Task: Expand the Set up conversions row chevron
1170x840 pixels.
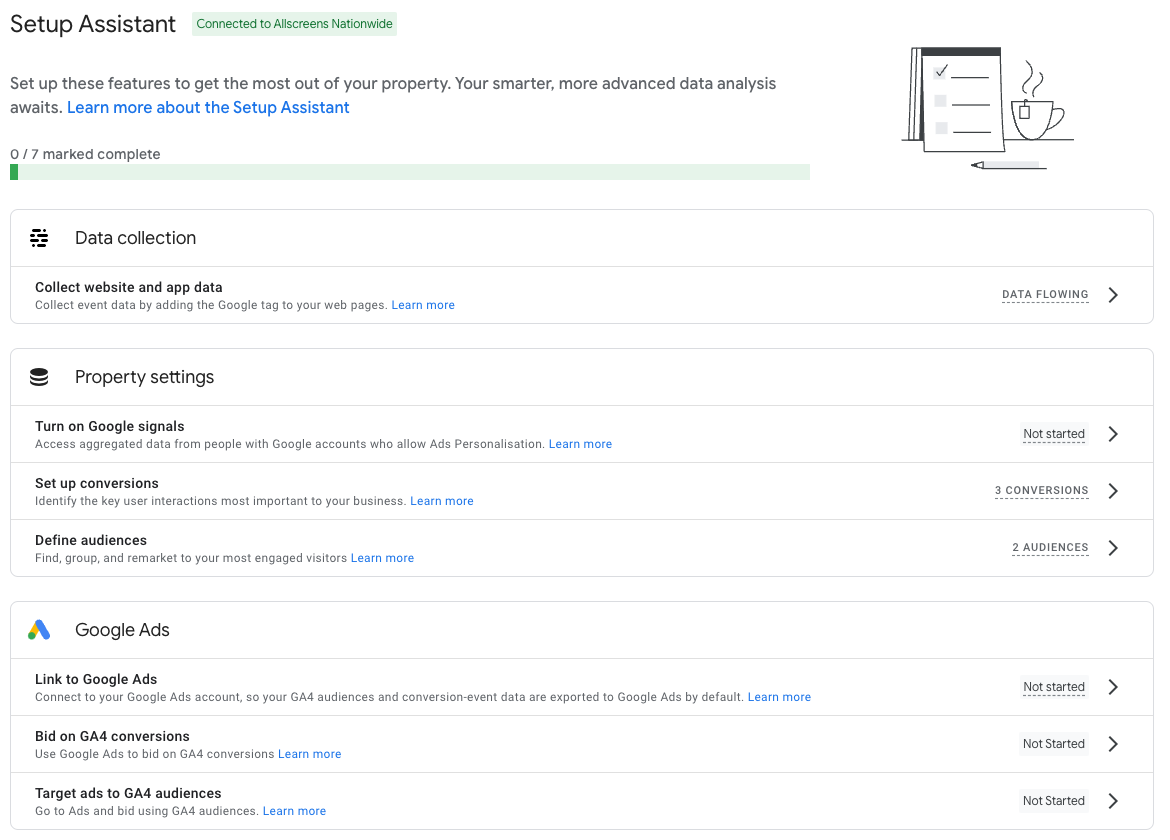Action: (1113, 491)
